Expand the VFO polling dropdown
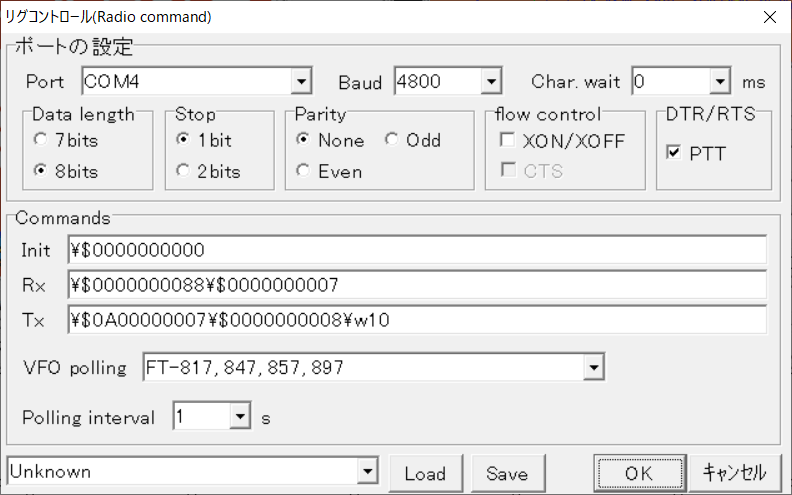The width and height of the screenshot is (792, 495). point(594,368)
